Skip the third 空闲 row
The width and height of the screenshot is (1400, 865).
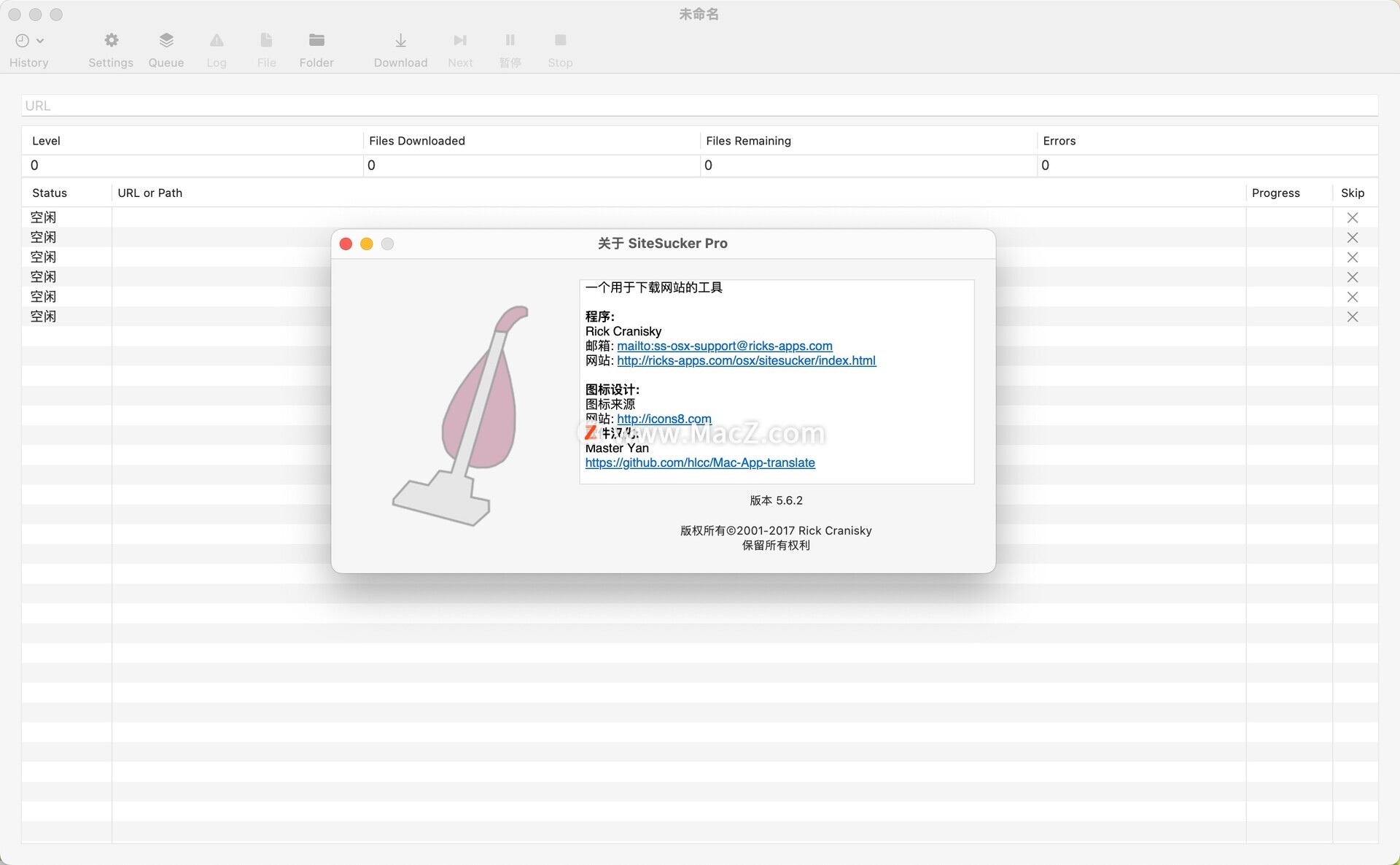[x=1353, y=257]
